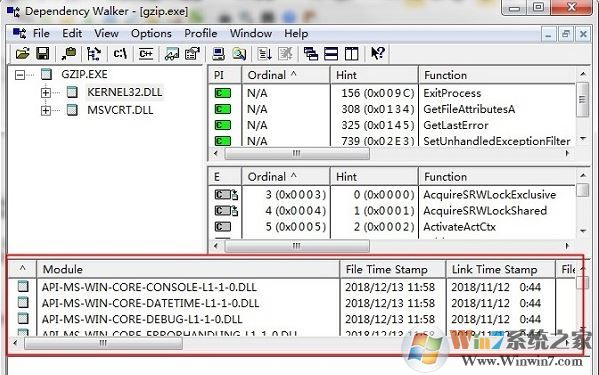Click the export icon for AcquireSRWLockExclusive
The width and height of the screenshot is (599, 375).
click(x=226, y=195)
